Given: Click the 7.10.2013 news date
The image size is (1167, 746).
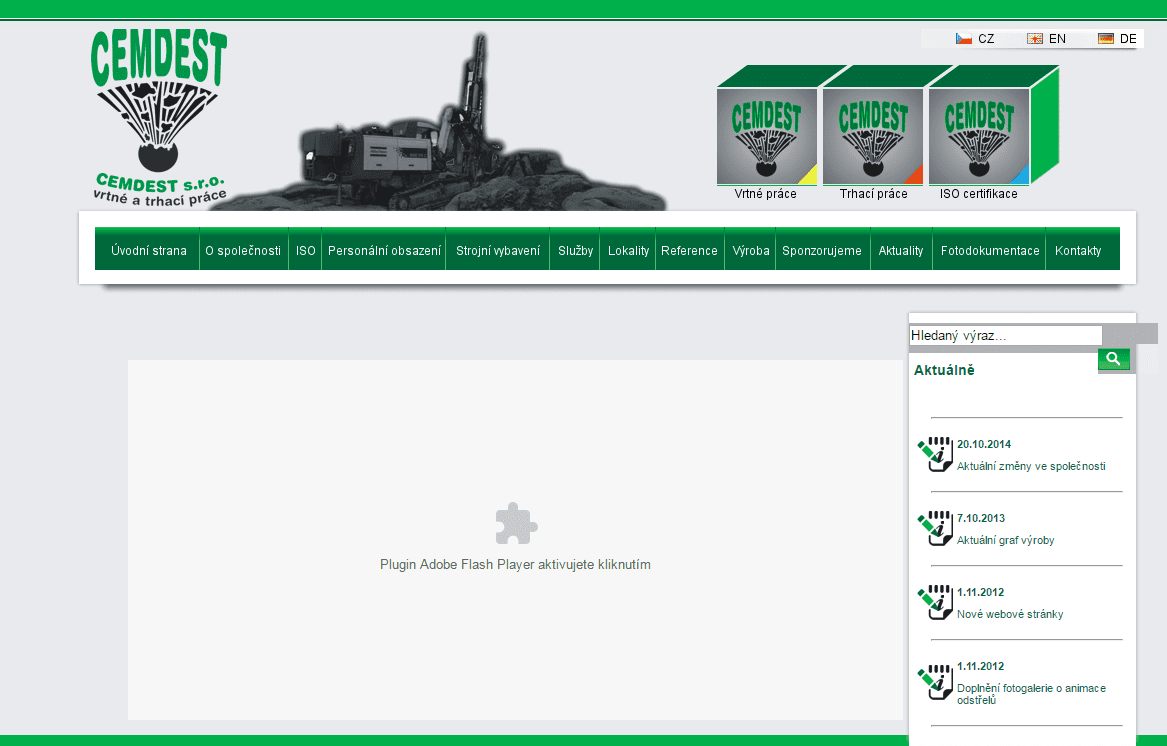Looking at the screenshot, I should [x=981, y=518].
